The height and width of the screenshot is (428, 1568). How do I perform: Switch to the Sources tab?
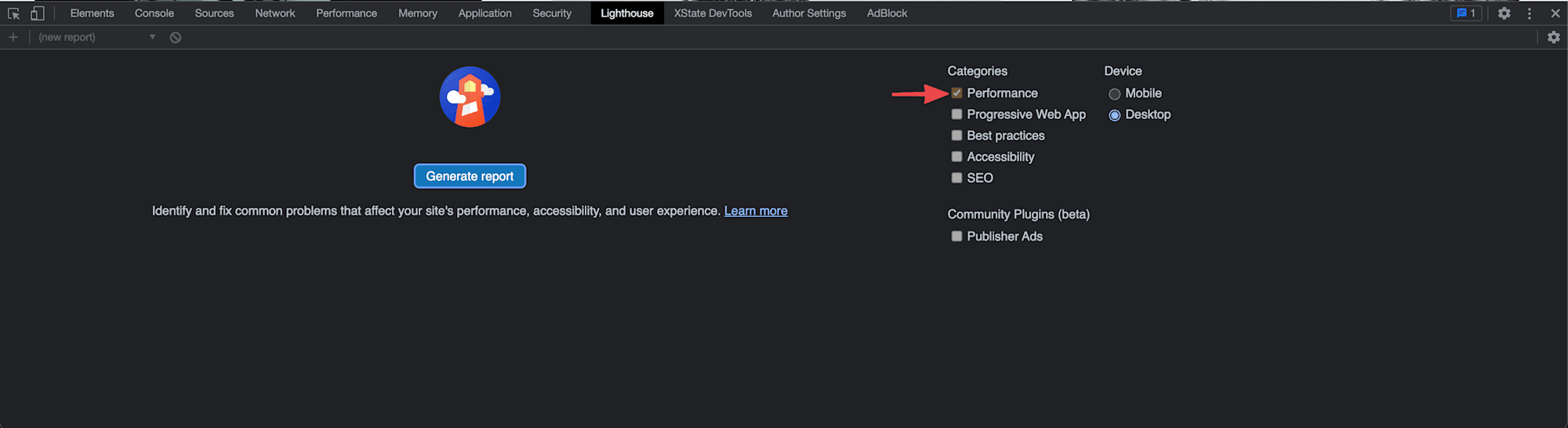[214, 13]
